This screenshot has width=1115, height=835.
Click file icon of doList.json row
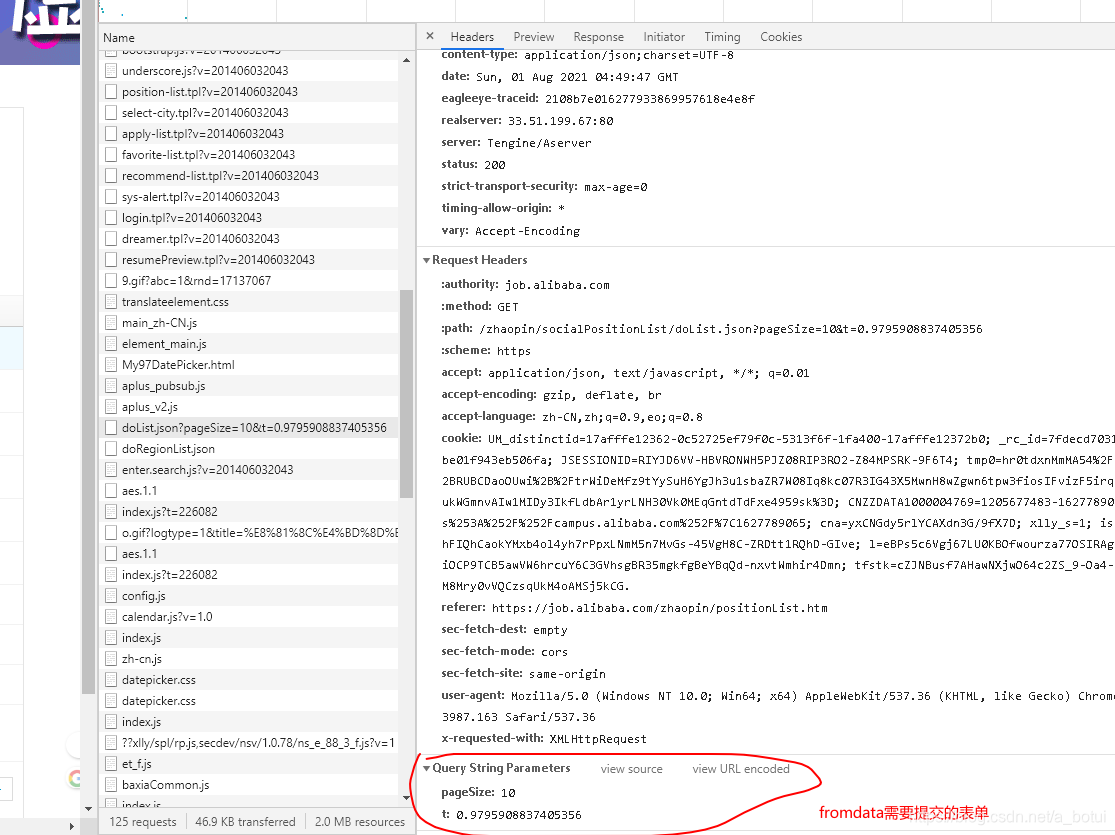tap(110, 427)
